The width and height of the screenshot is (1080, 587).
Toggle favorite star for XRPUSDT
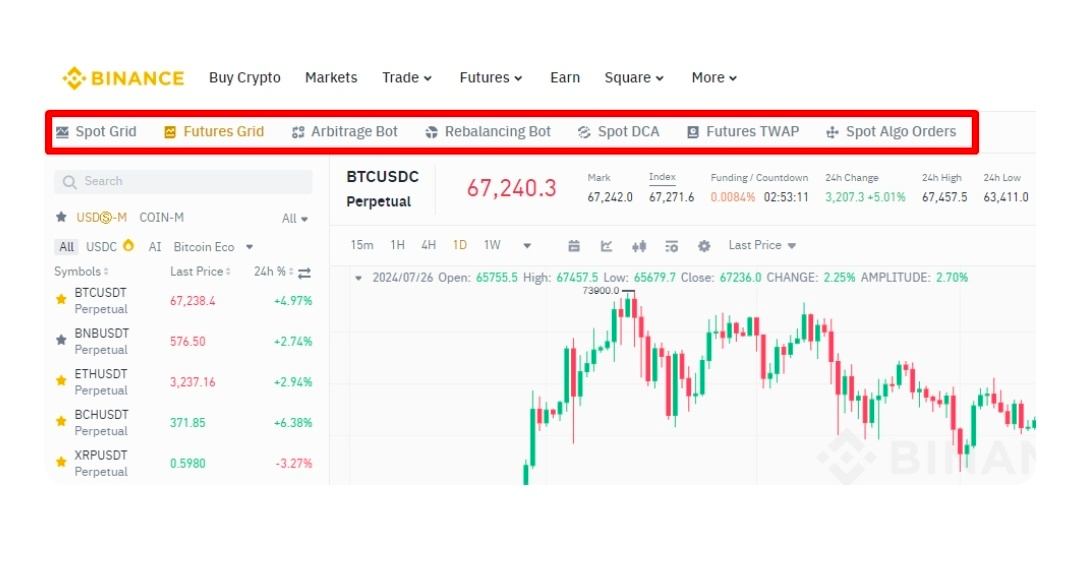pos(61,462)
